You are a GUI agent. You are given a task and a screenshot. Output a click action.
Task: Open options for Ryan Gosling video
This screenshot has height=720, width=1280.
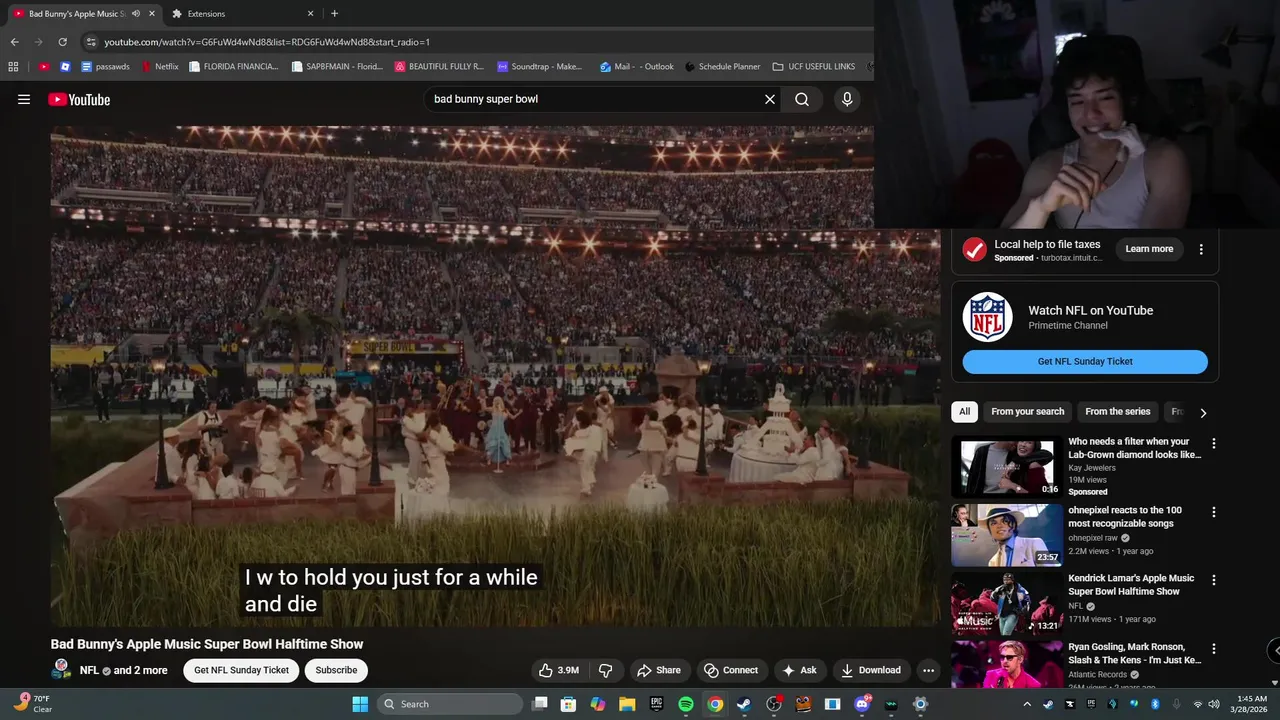(1214, 648)
